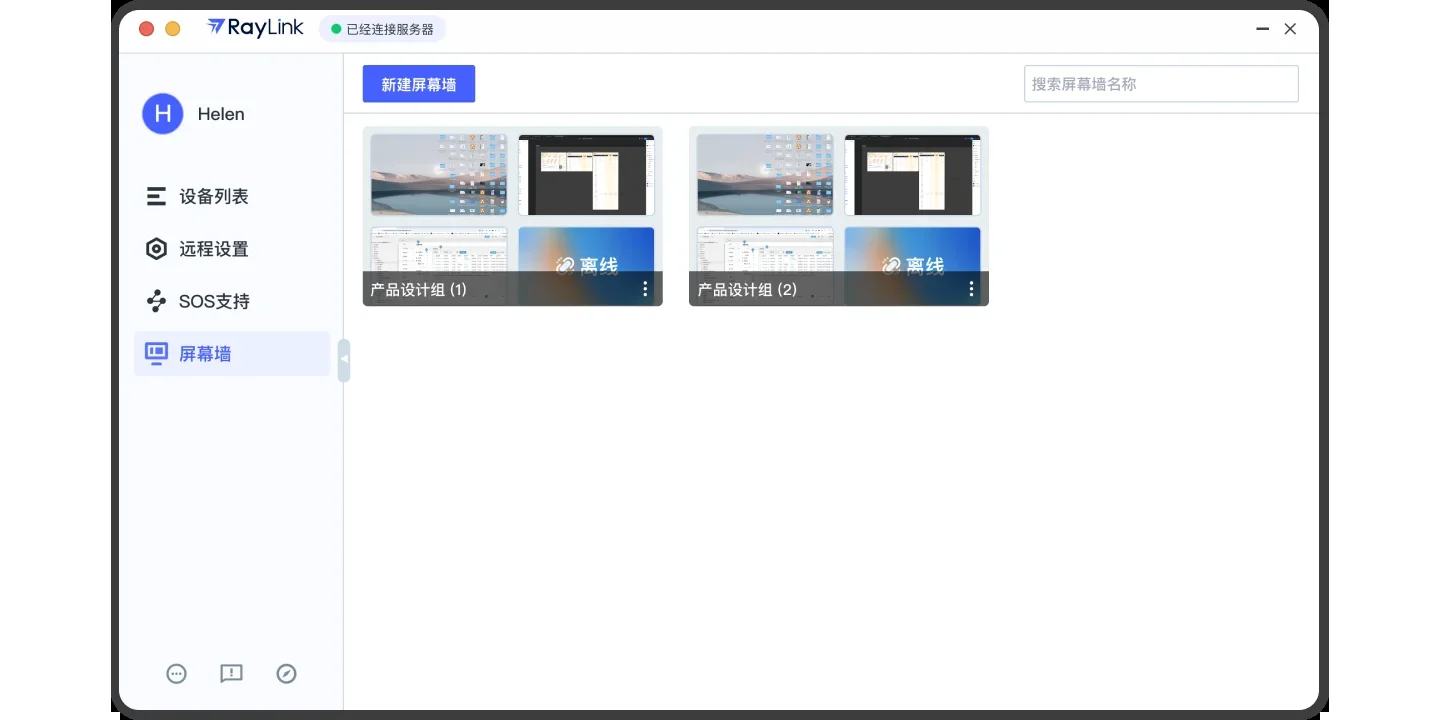1440x720 pixels.
Task: Click the compass icon in the sidebar footer
Action: [x=287, y=674]
